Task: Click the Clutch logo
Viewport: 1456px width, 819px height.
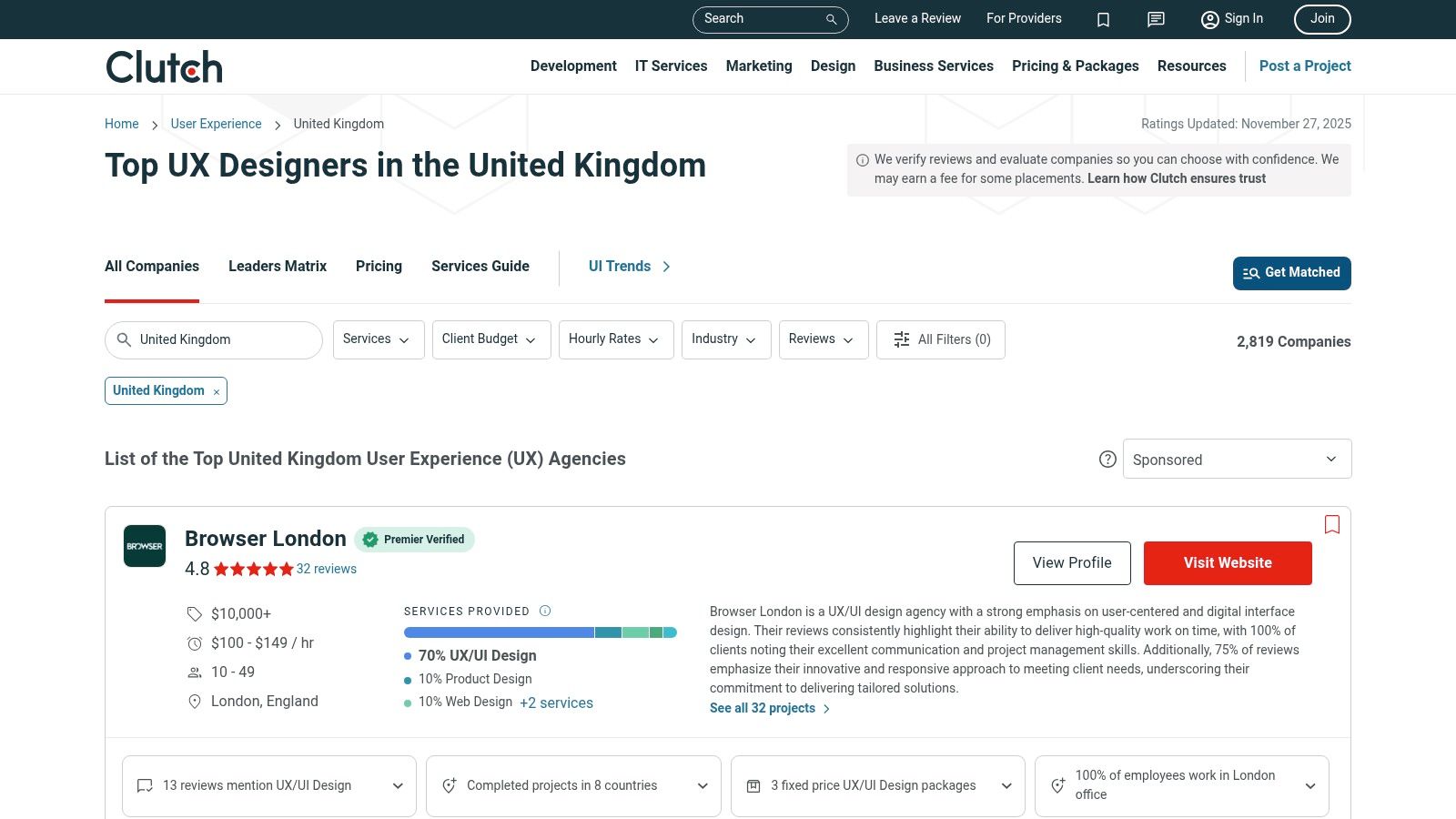Action: click(164, 67)
